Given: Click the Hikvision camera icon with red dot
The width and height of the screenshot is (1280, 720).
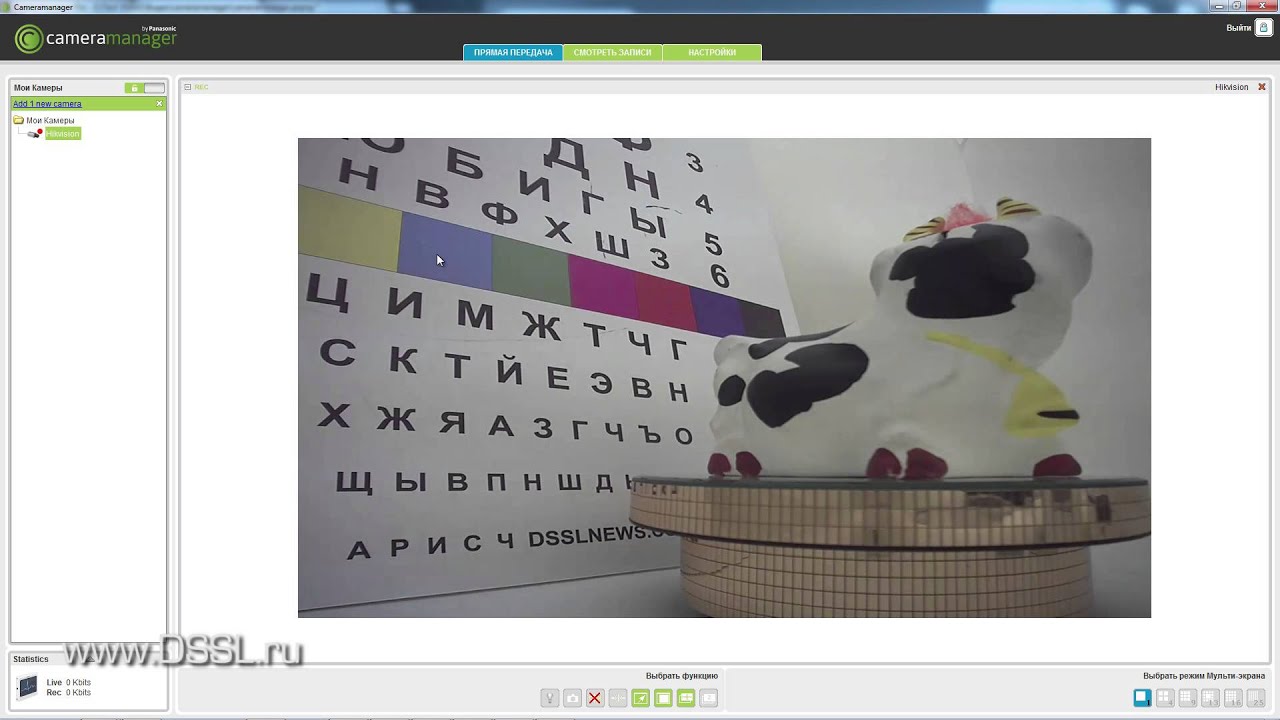Looking at the screenshot, I should coord(35,133).
